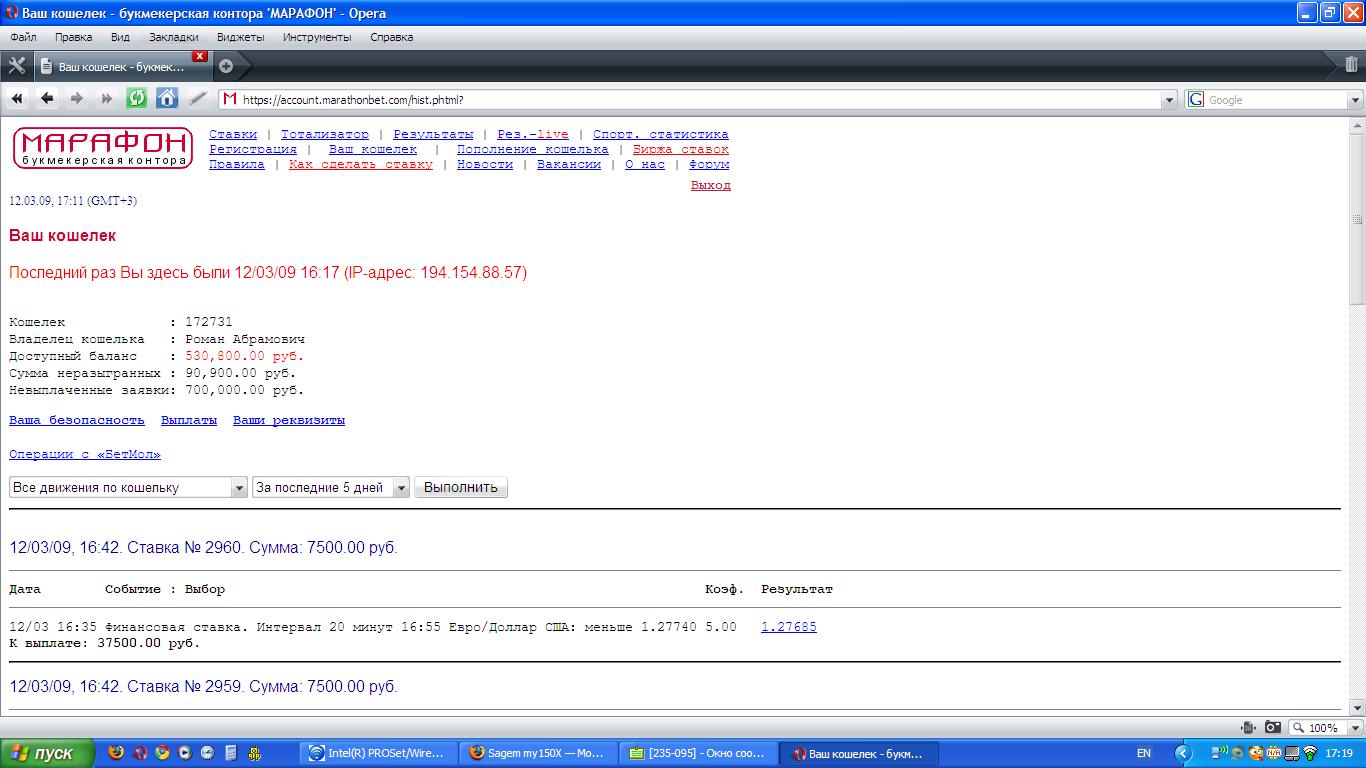
Task: Expand the address bar history dropdown
Action: (1170, 100)
